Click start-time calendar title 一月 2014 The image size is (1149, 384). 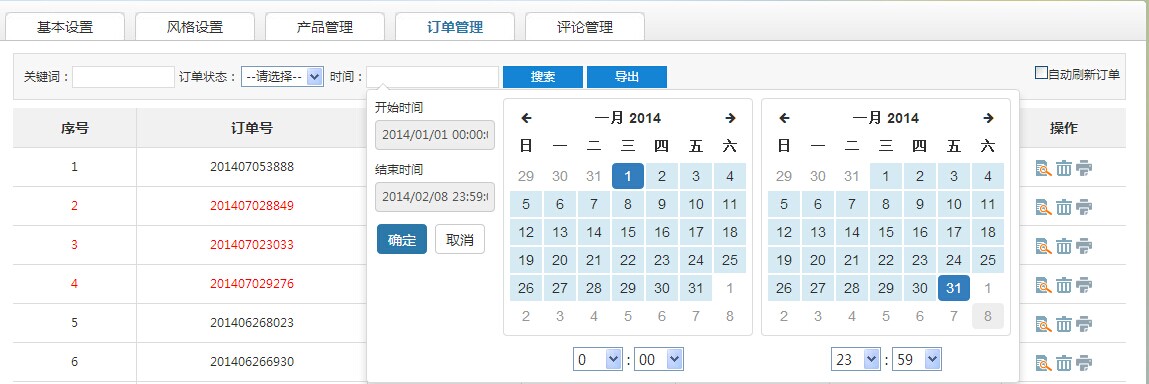[627, 118]
